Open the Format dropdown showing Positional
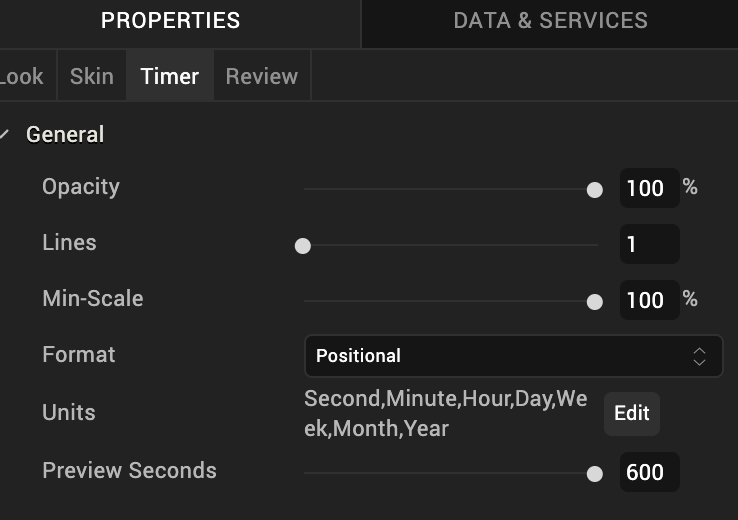 (x=500, y=356)
